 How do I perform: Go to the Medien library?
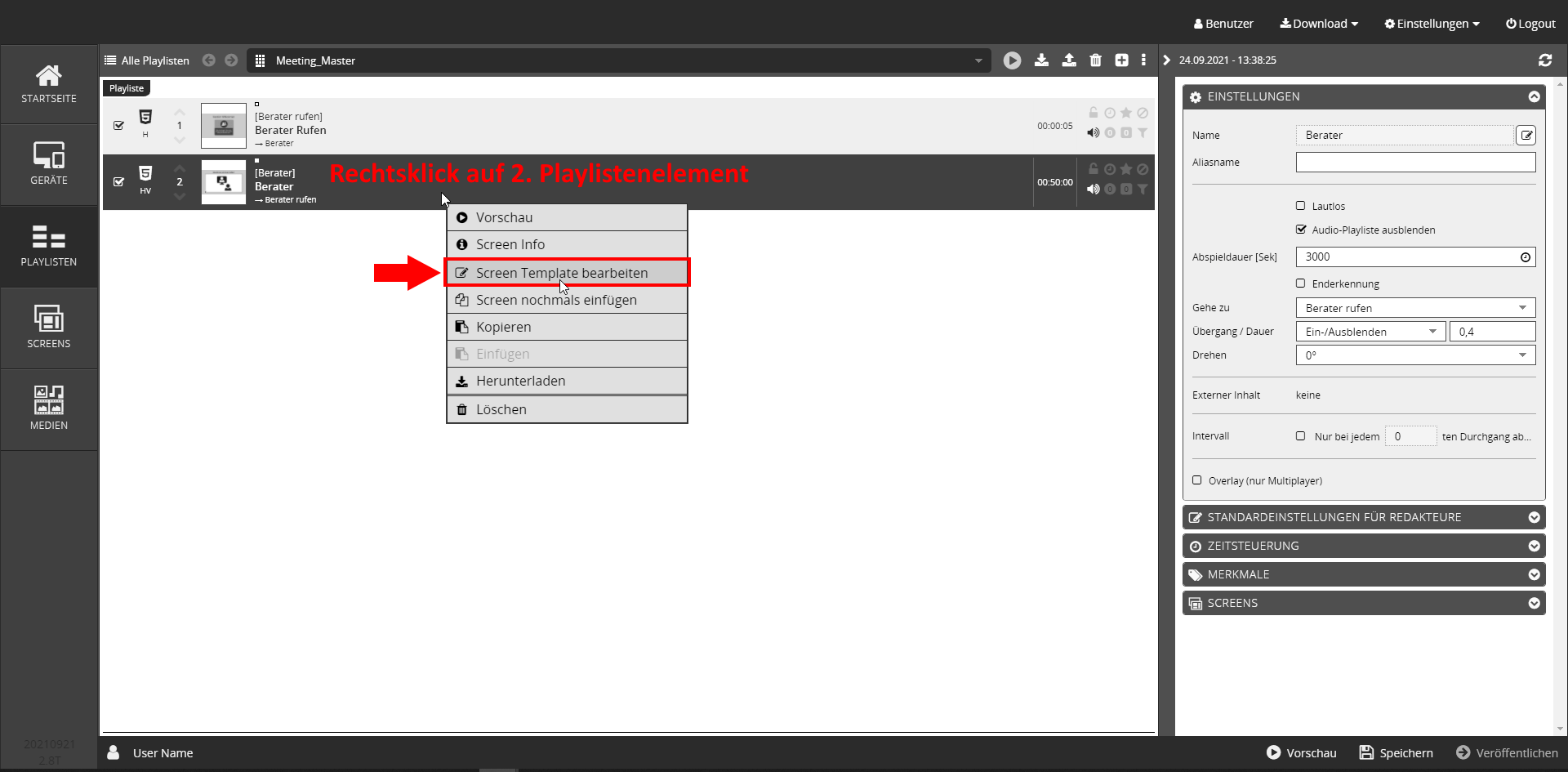point(49,409)
